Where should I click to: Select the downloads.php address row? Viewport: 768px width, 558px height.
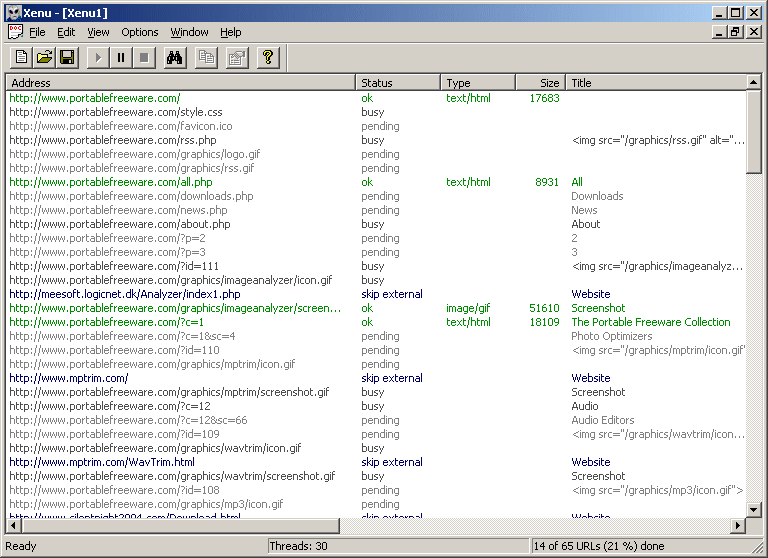coord(376,196)
